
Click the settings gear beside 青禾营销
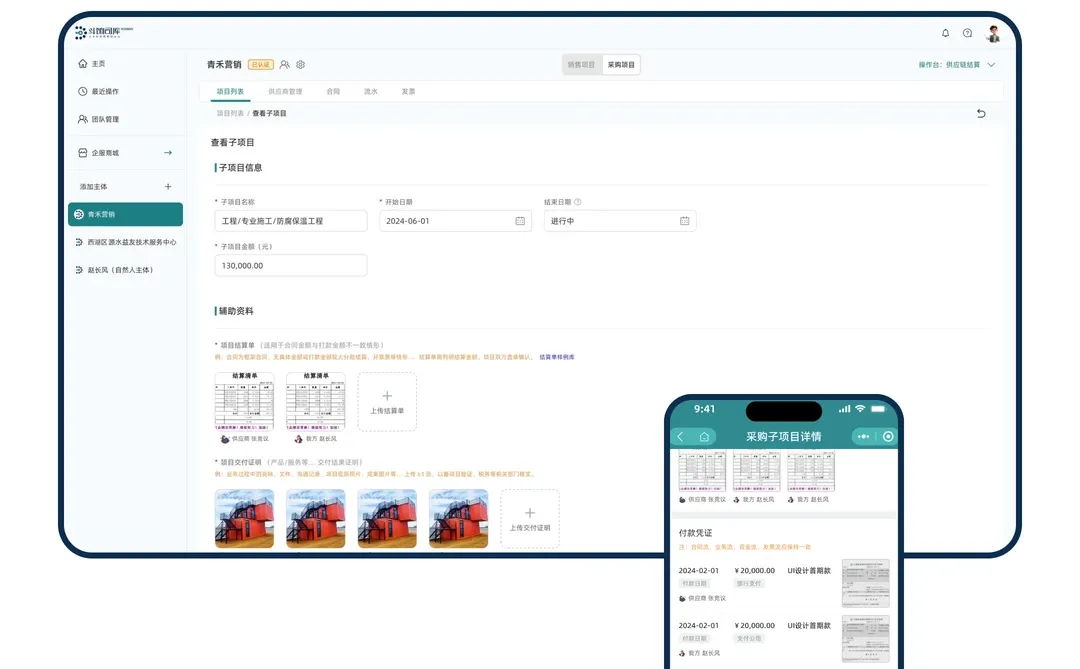(299, 64)
